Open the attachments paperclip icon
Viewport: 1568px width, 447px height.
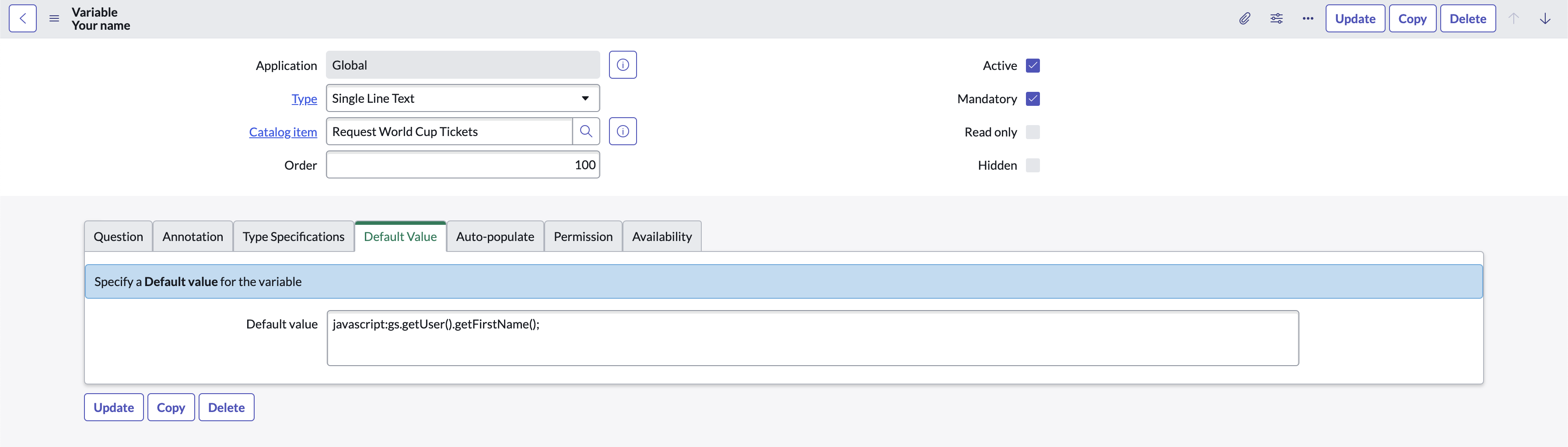point(1244,18)
